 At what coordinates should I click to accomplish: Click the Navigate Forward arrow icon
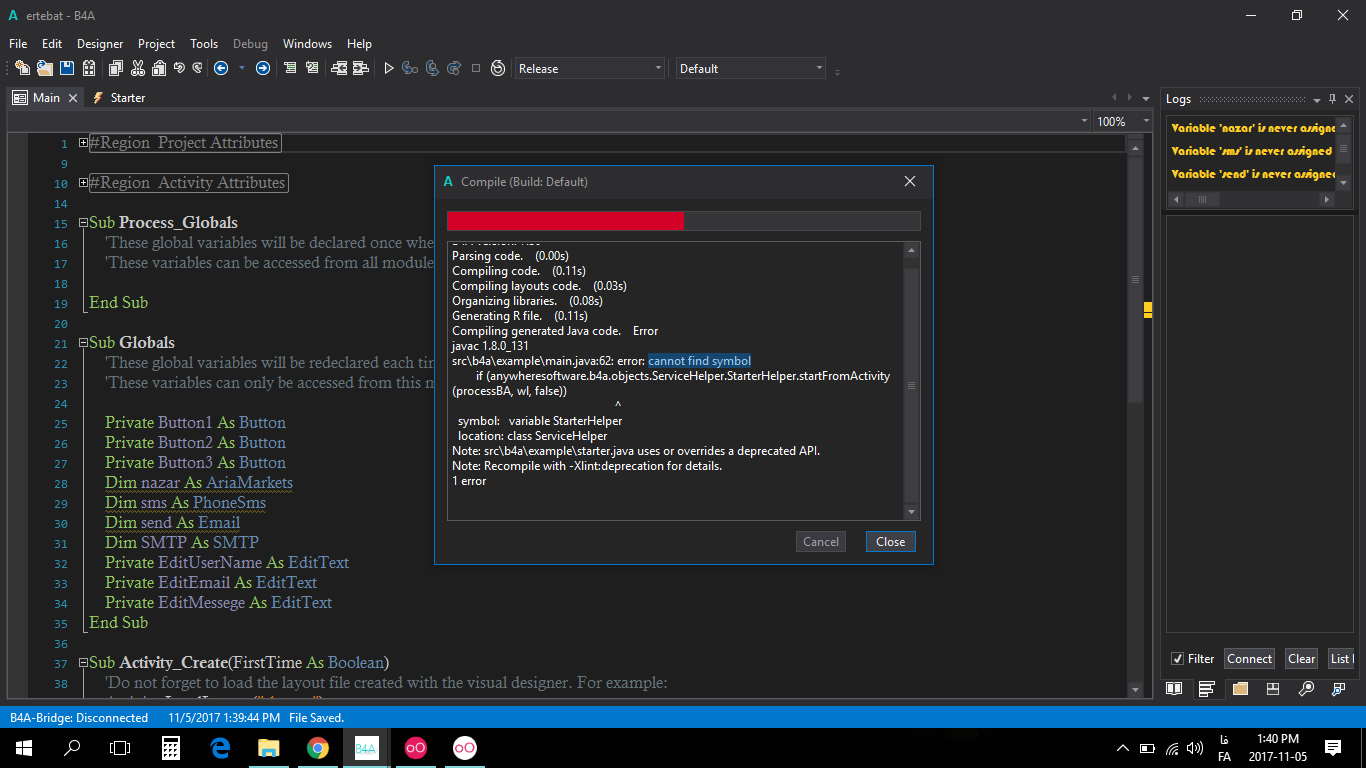tap(263, 68)
